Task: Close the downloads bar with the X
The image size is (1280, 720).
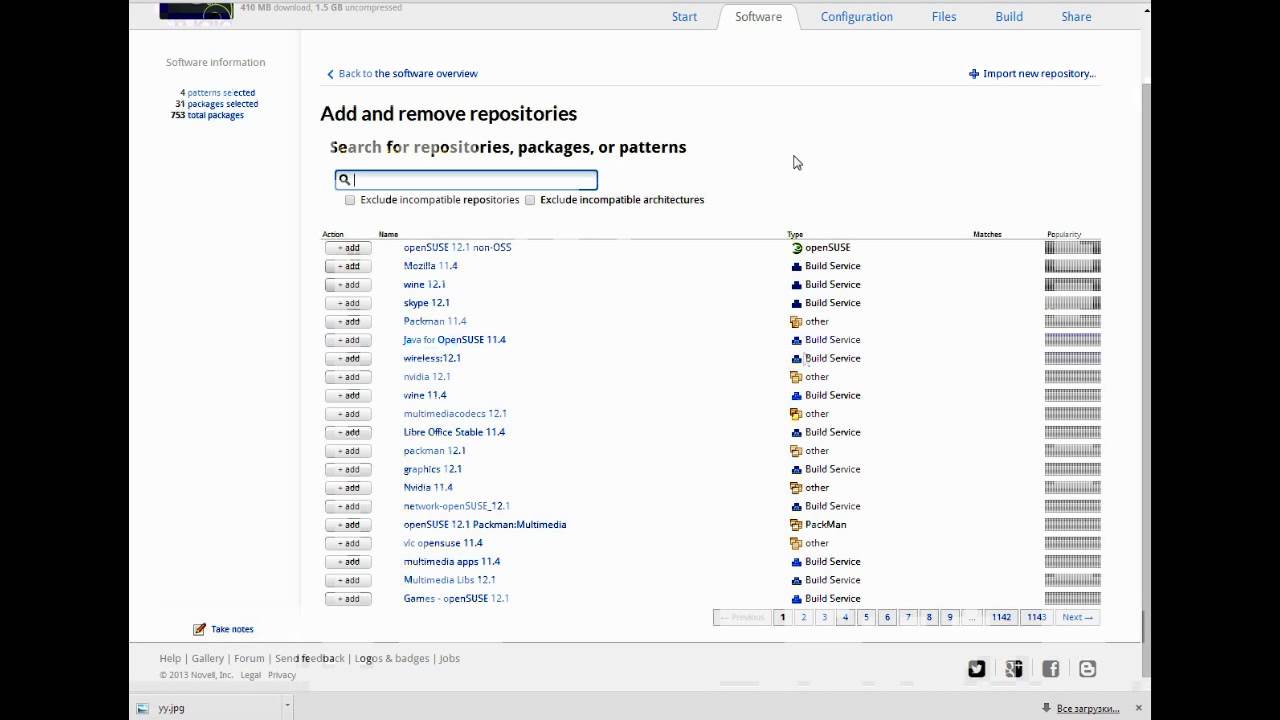Action: pyautogui.click(x=1138, y=708)
